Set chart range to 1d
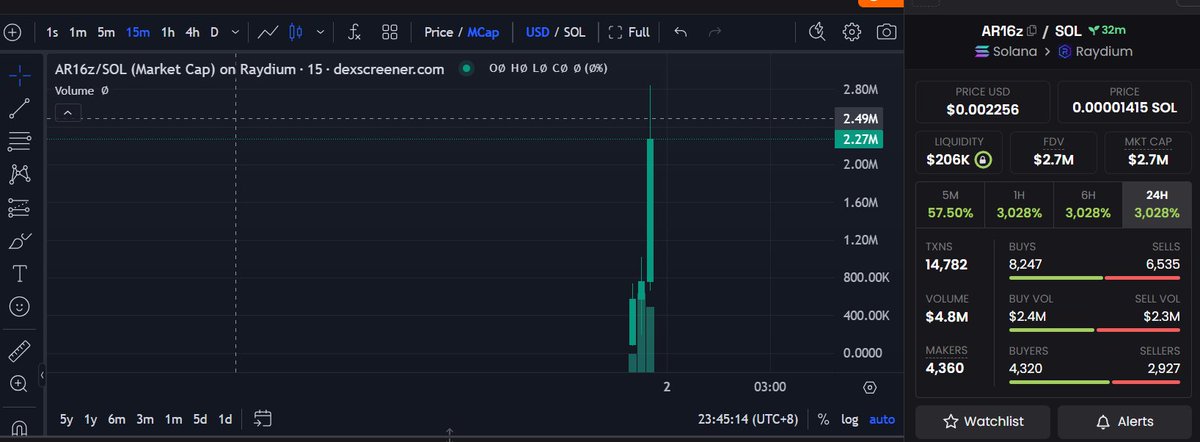Screen dimensions: 1200x442 pos(225,420)
